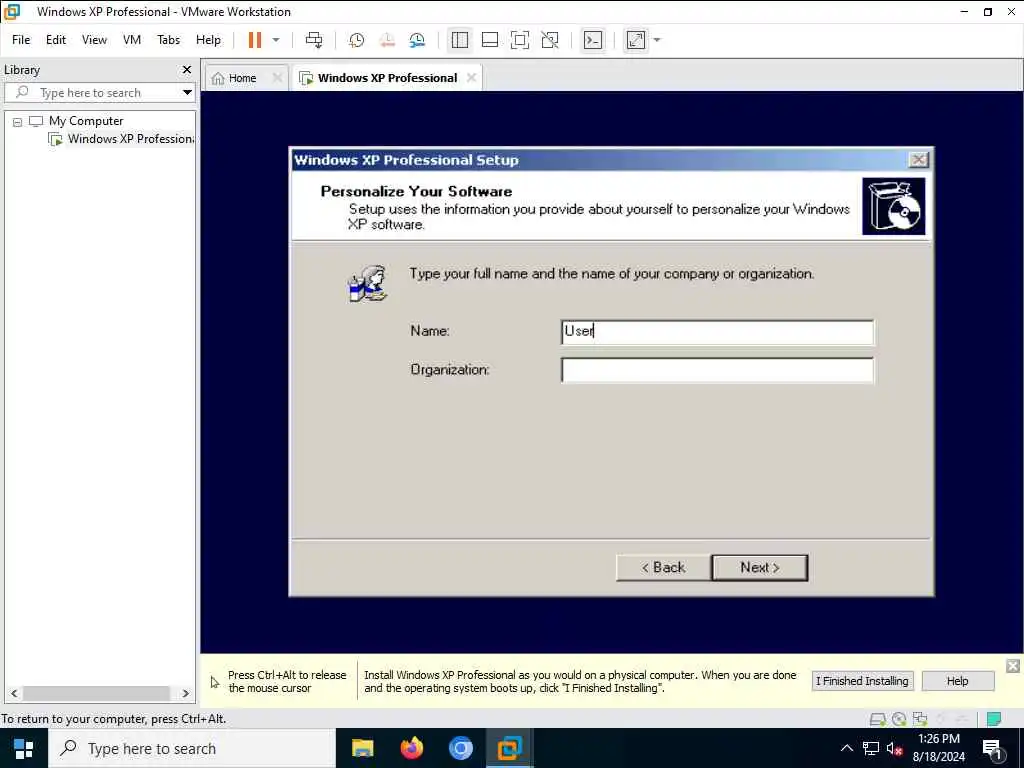Click the network adapter status icon

click(x=920, y=719)
